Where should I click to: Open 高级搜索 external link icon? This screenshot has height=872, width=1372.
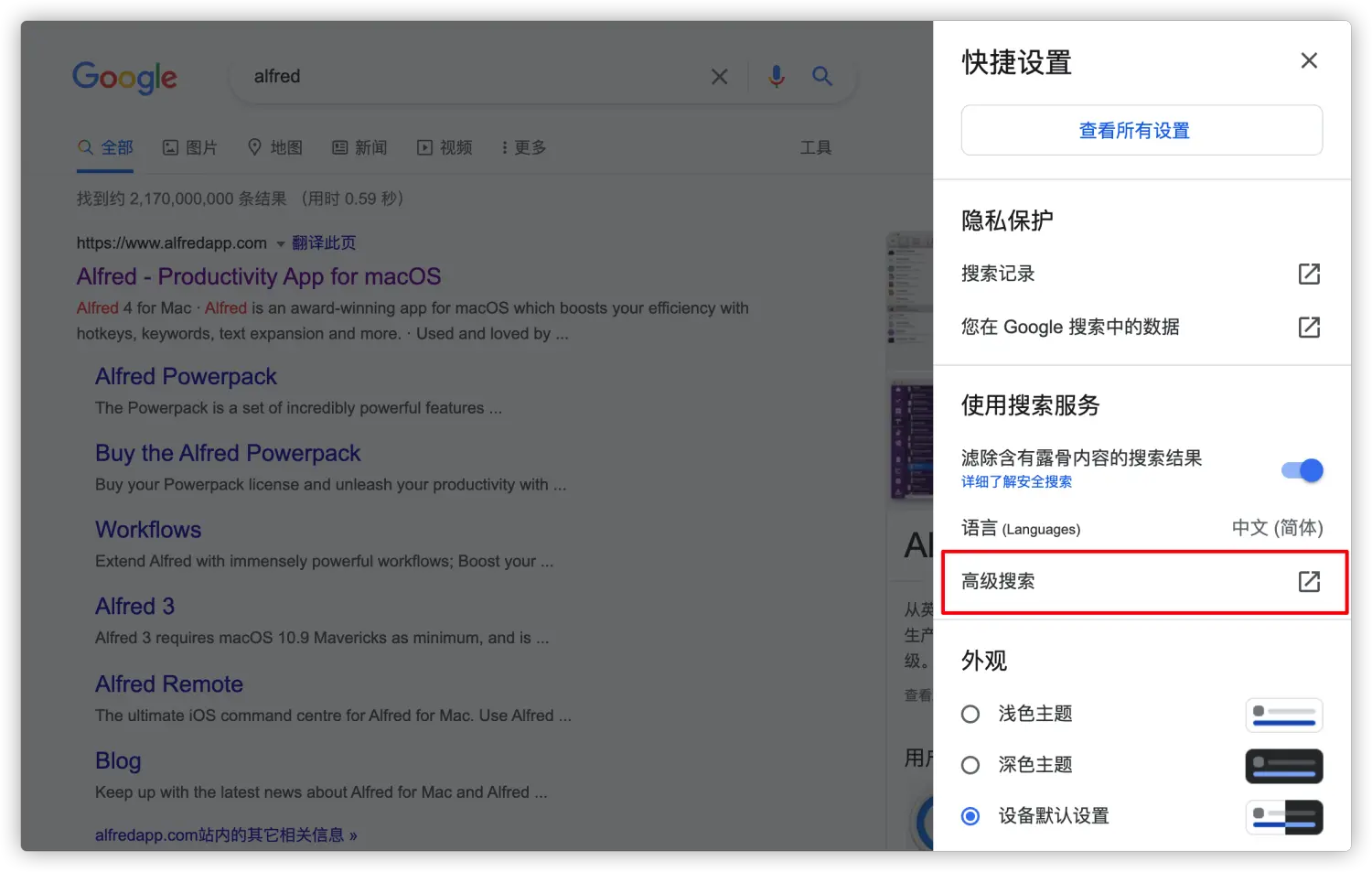[1309, 581]
